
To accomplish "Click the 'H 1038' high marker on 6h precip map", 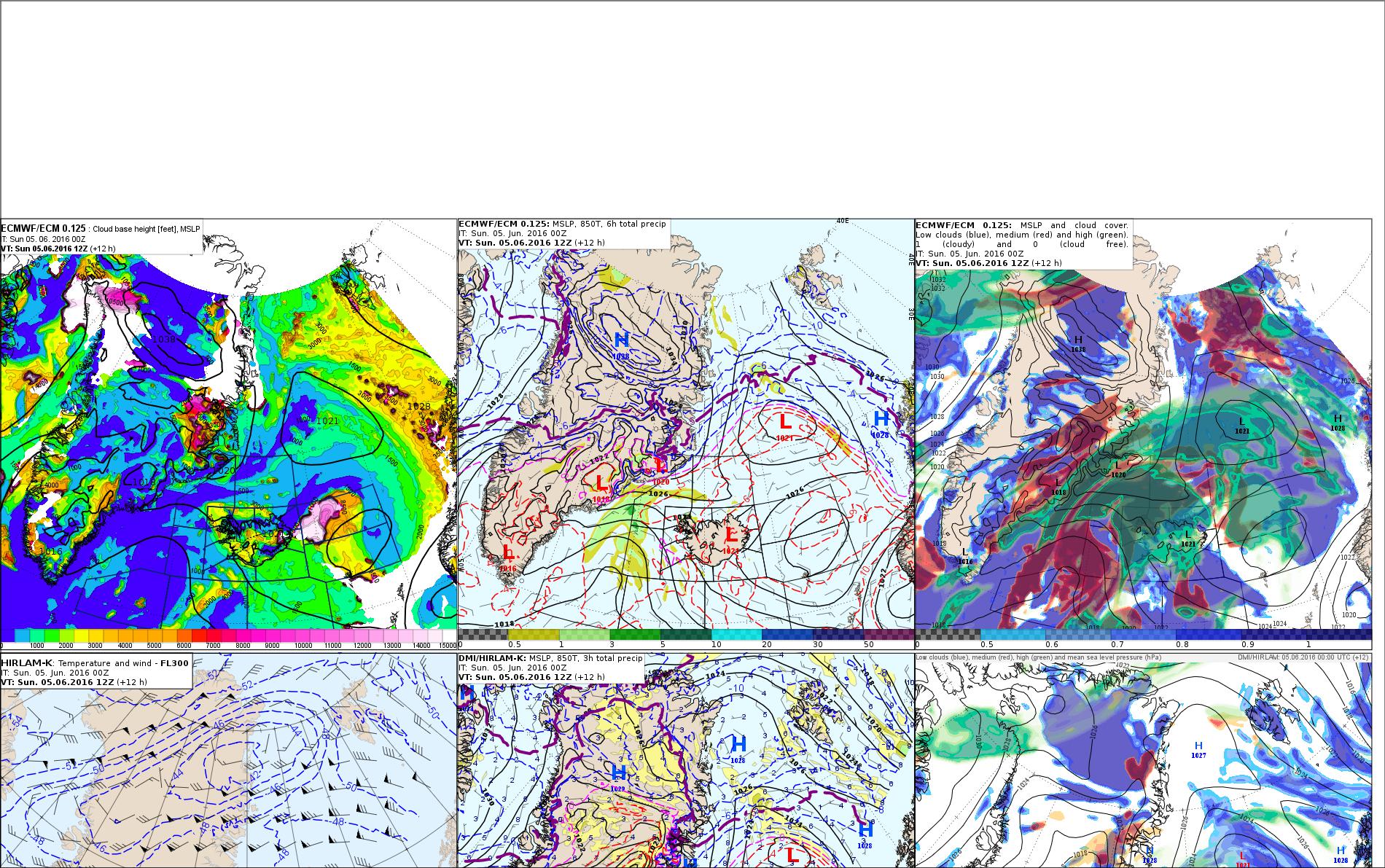I will (x=622, y=345).
